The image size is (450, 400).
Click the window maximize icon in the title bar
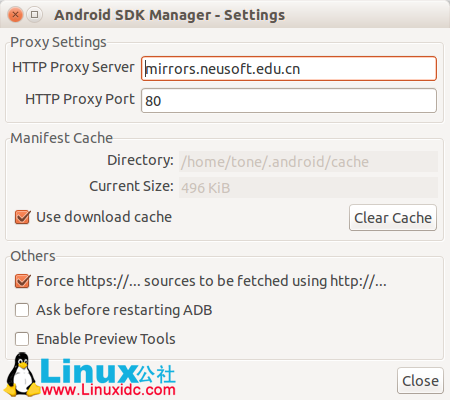click(35, 15)
